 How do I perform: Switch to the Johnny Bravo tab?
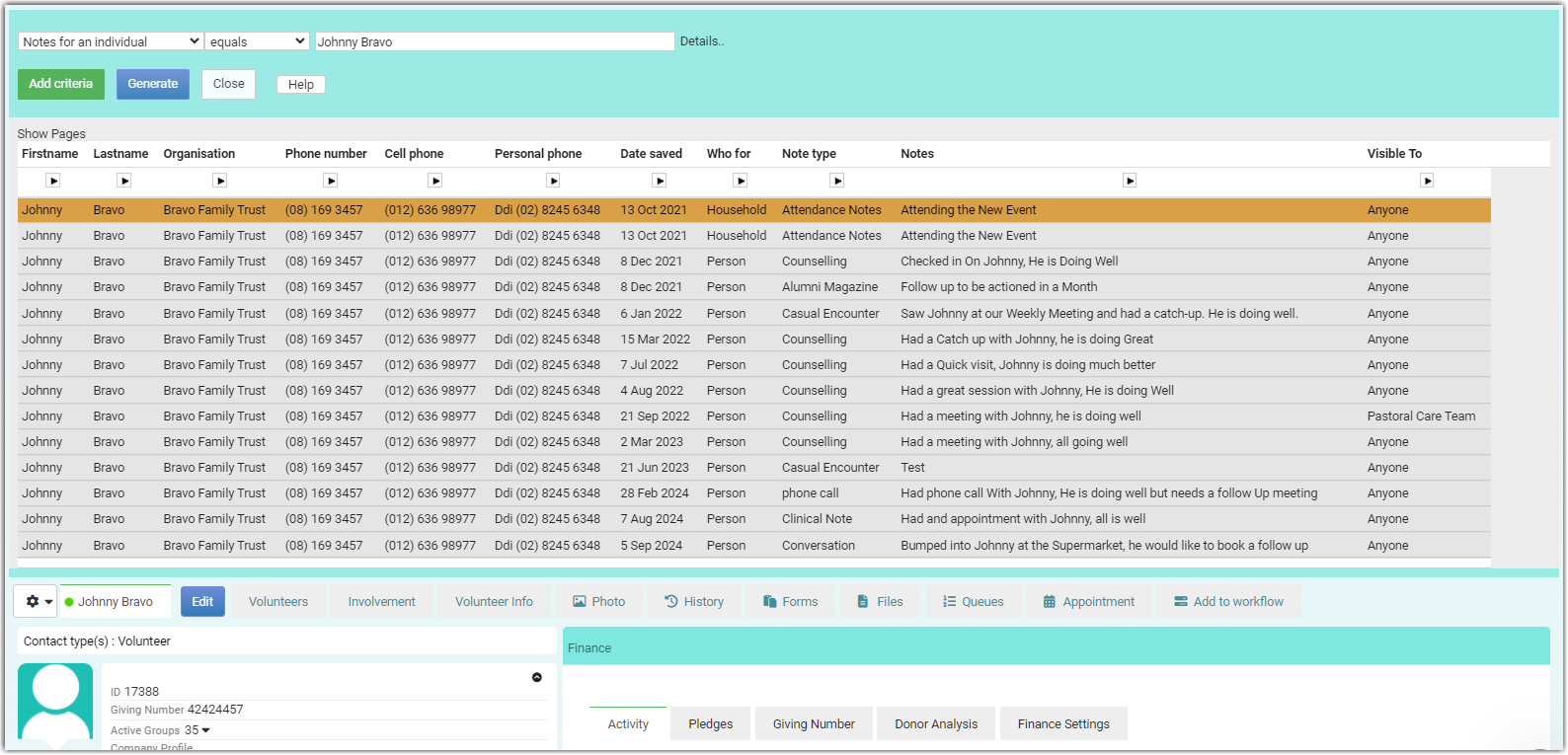pyautogui.click(x=116, y=601)
